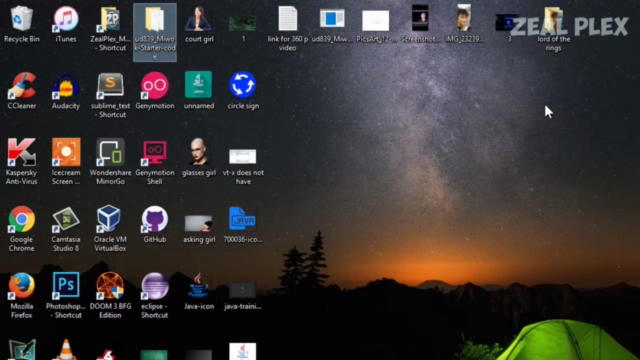640x360 pixels.
Task: Select the java-traini... image file
Action: point(242,290)
